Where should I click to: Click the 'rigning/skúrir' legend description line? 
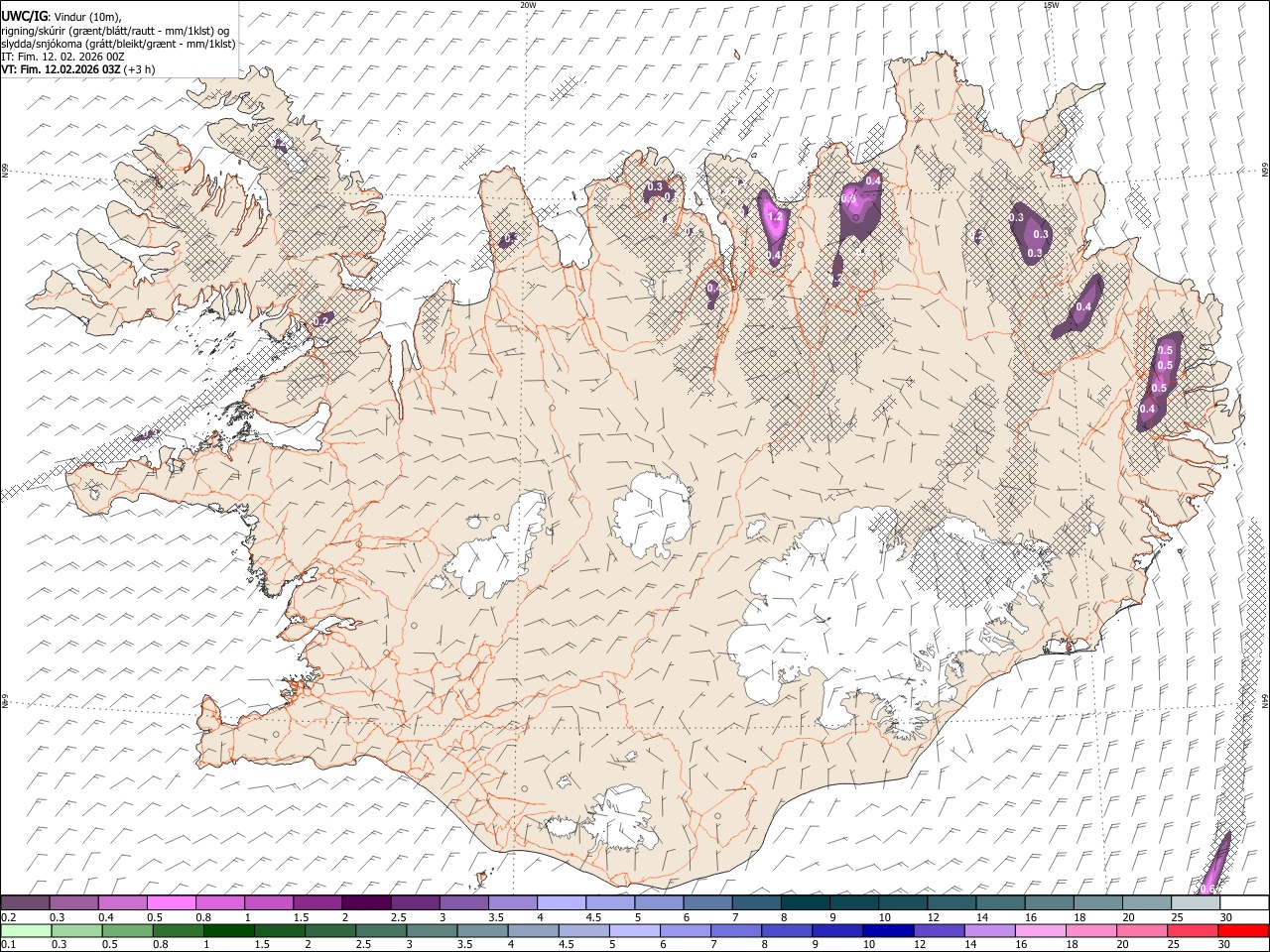(x=116, y=31)
